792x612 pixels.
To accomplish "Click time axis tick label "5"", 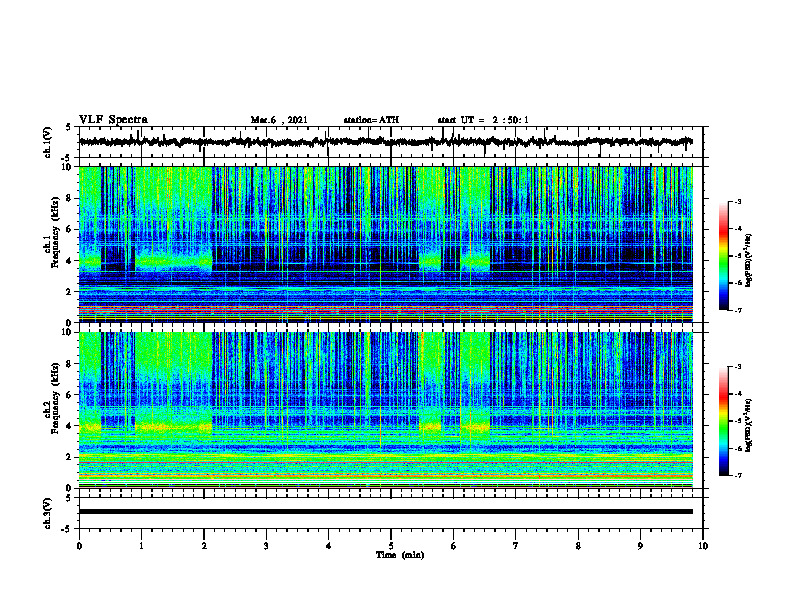I will pyautogui.click(x=391, y=546).
